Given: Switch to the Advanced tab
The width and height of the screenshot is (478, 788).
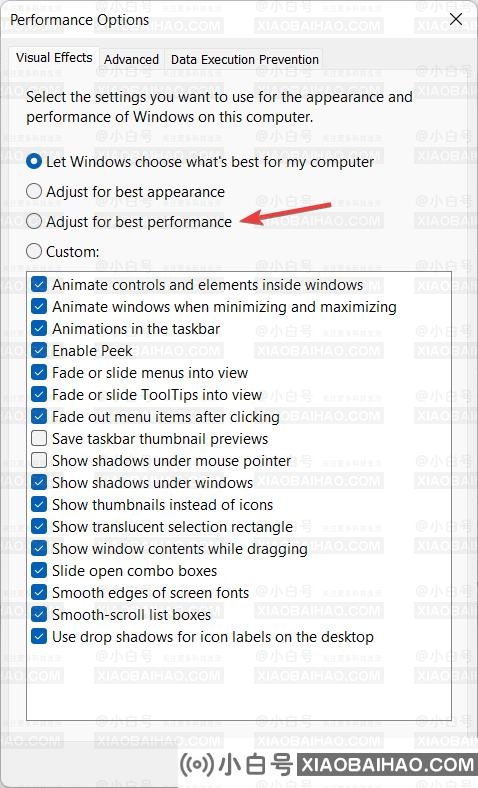Looking at the screenshot, I should click(x=132, y=59).
